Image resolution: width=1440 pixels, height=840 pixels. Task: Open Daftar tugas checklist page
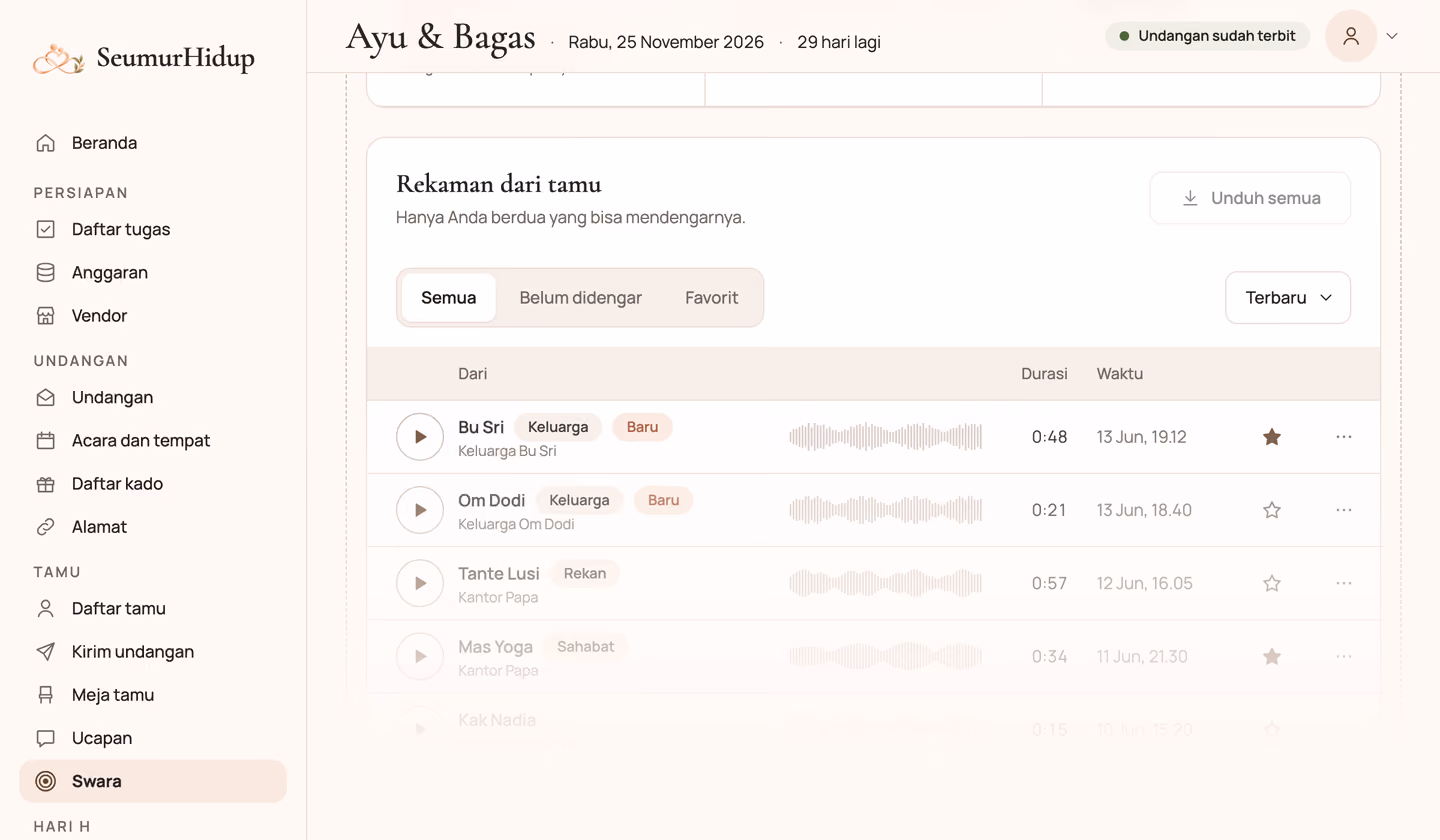click(x=152, y=229)
